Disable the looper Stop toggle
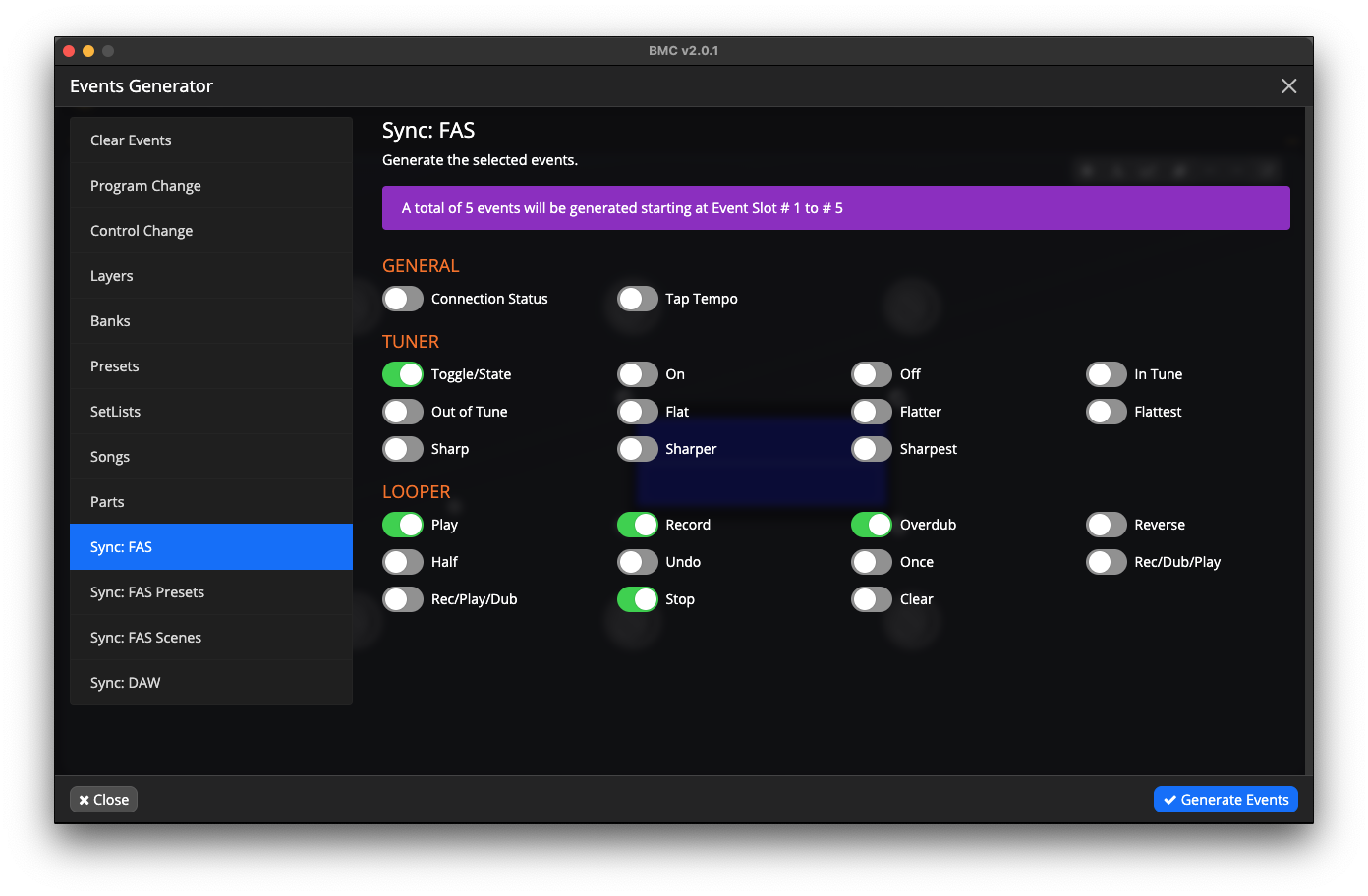The width and height of the screenshot is (1368, 896). [638, 599]
